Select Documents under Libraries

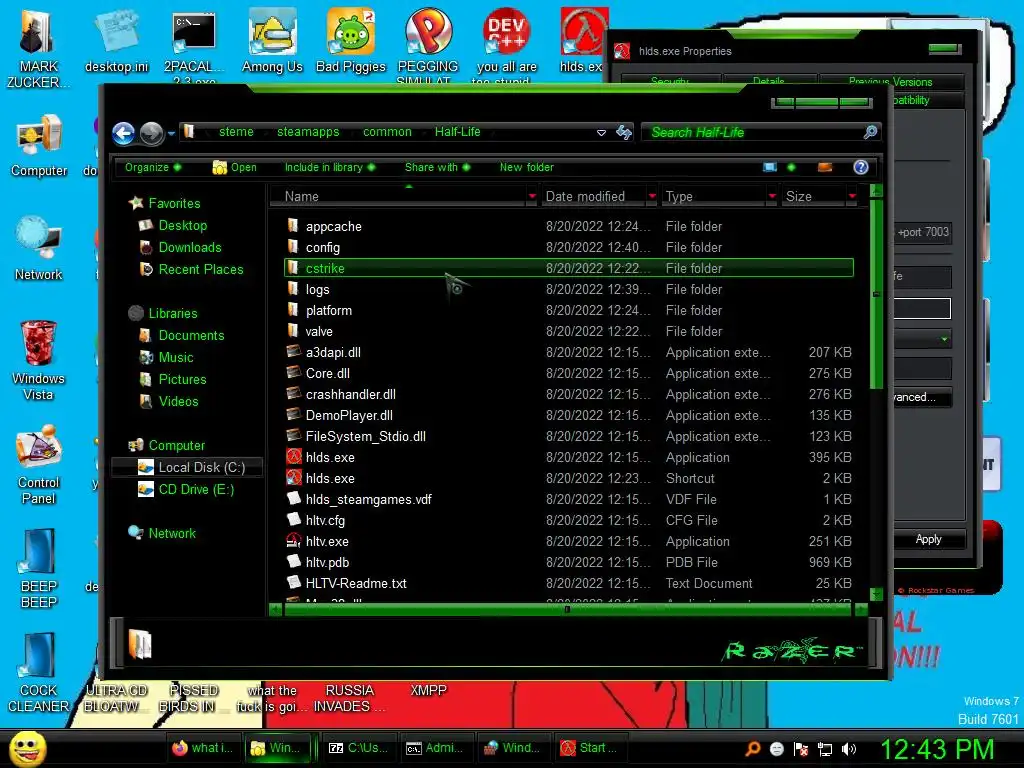click(191, 335)
